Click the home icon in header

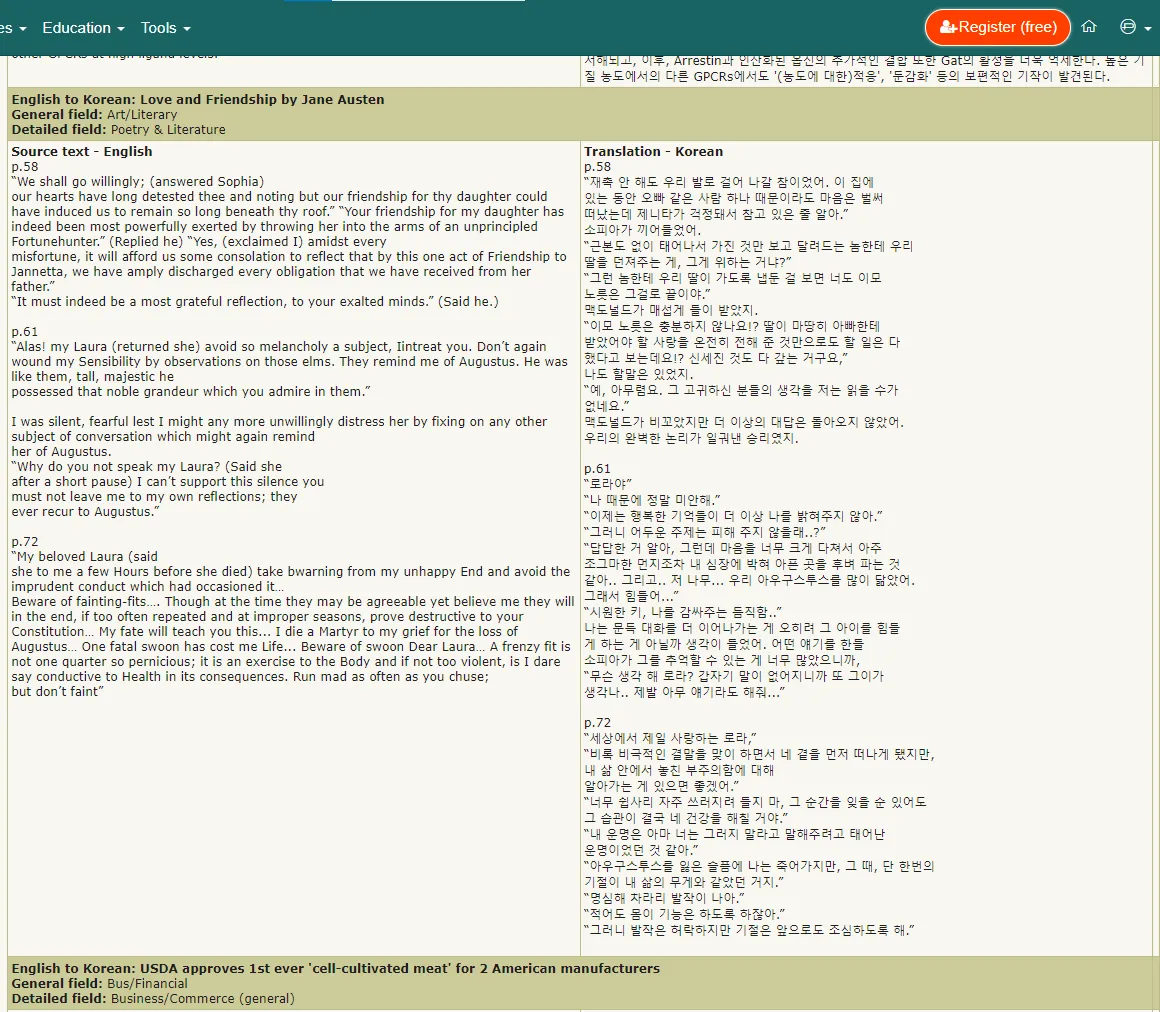[1089, 27]
